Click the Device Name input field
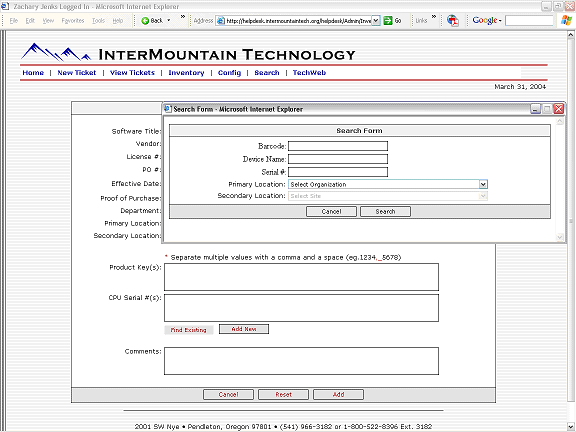Image resolution: width=576 pixels, height=432 pixels. pos(338,159)
